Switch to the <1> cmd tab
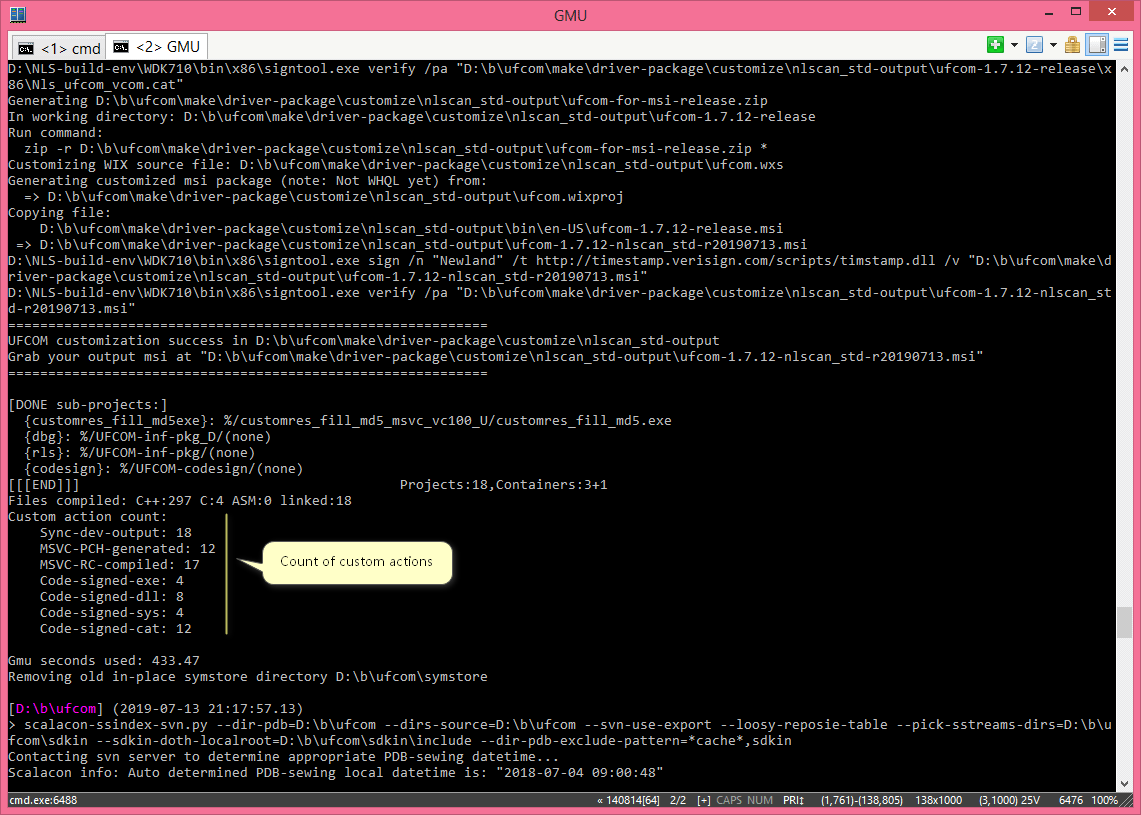Screen dimensions: 1141x815 point(59,48)
